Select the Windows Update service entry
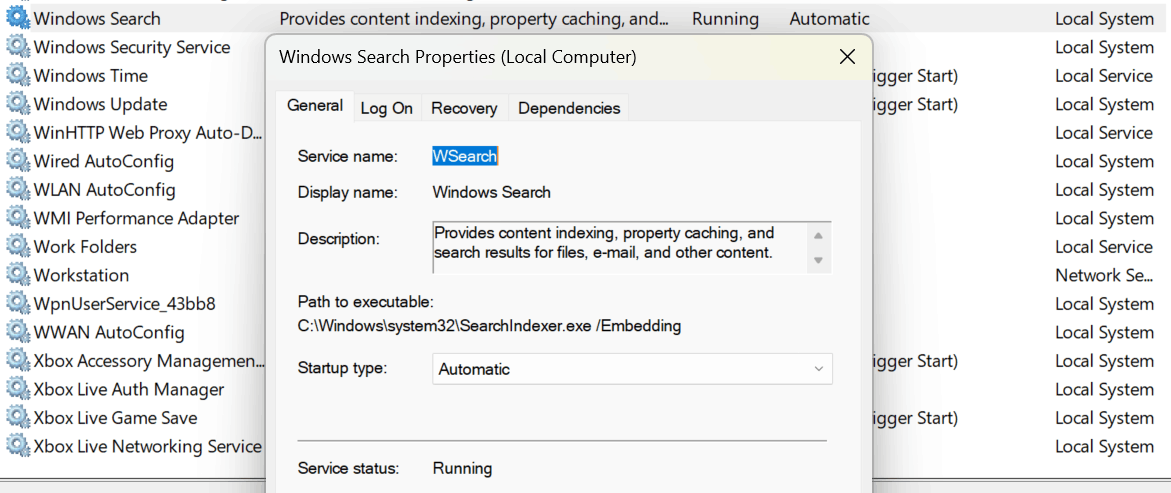The height and width of the screenshot is (493, 1171). pos(100,104)
